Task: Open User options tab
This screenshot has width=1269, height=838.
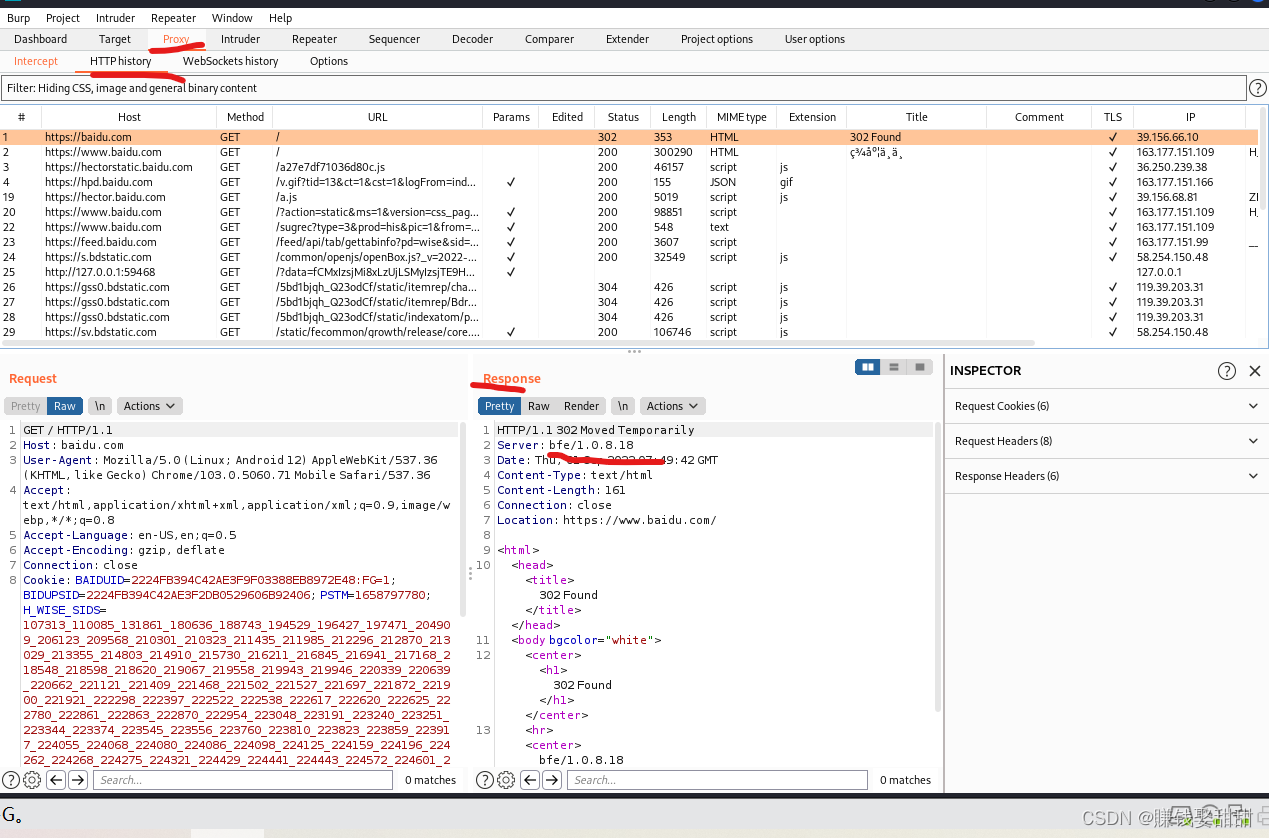Action: coord(815,39)
